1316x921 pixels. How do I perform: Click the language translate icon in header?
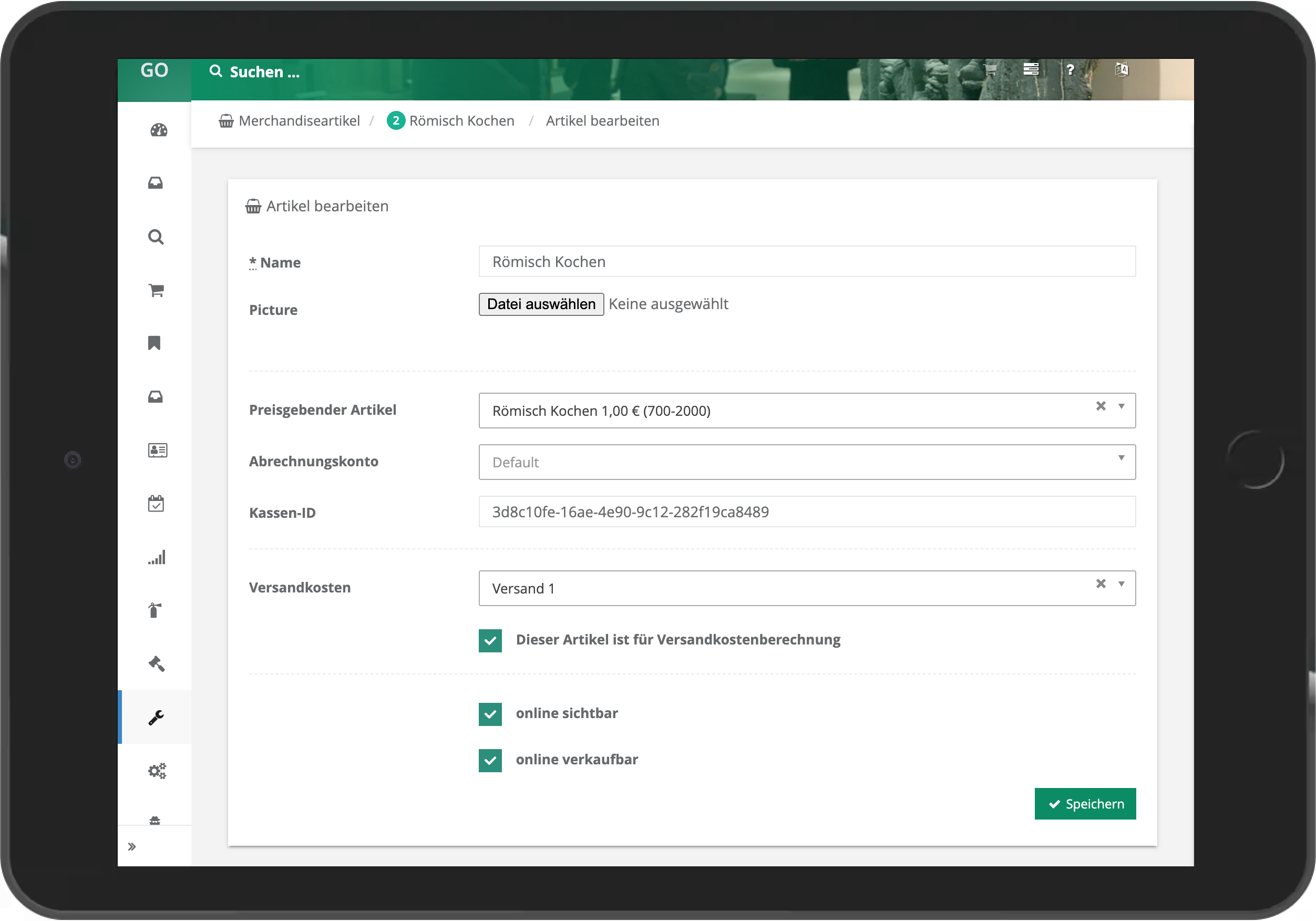(1122, 69)
